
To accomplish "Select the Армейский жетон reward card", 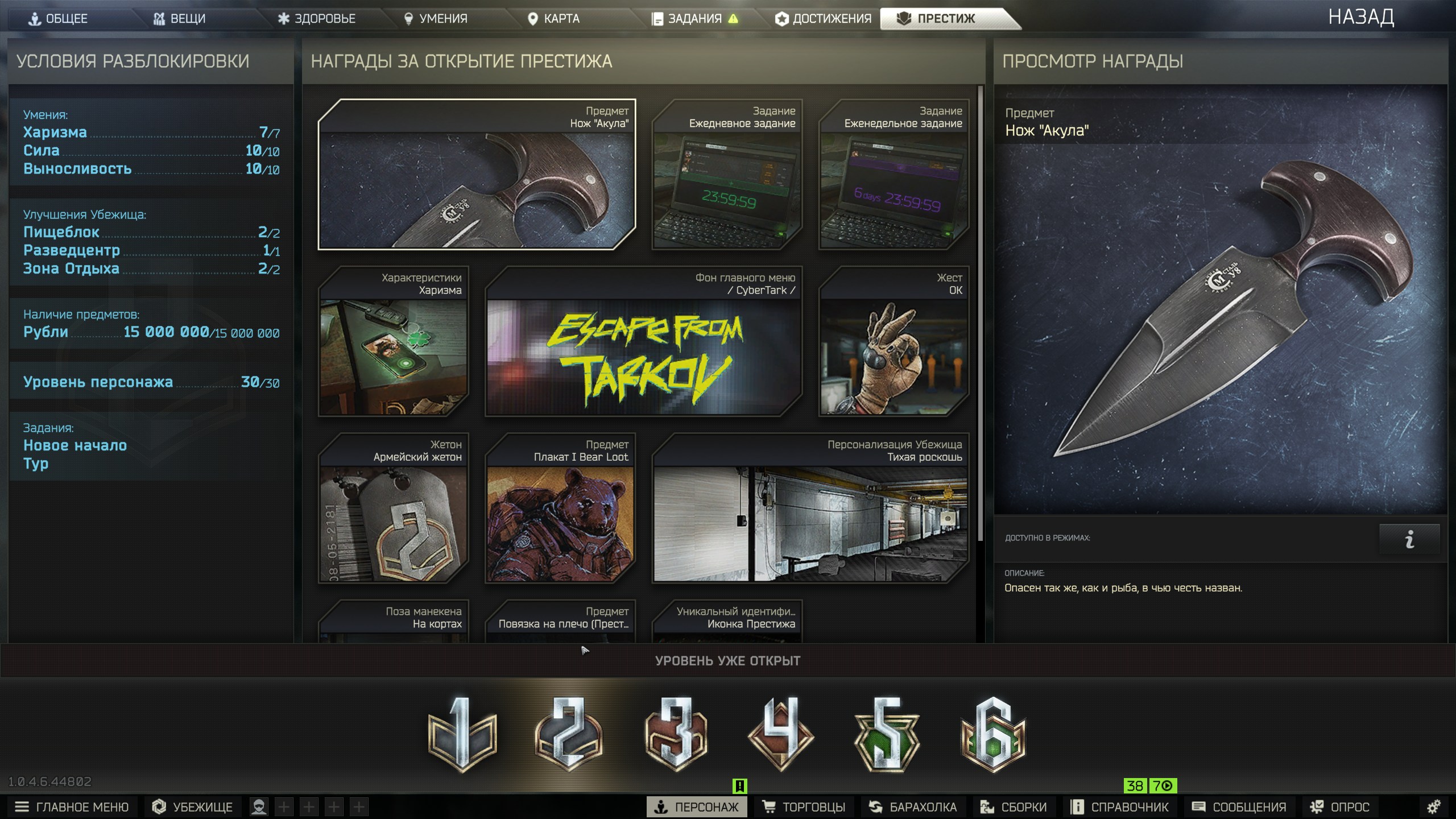I will pos(394,508).
